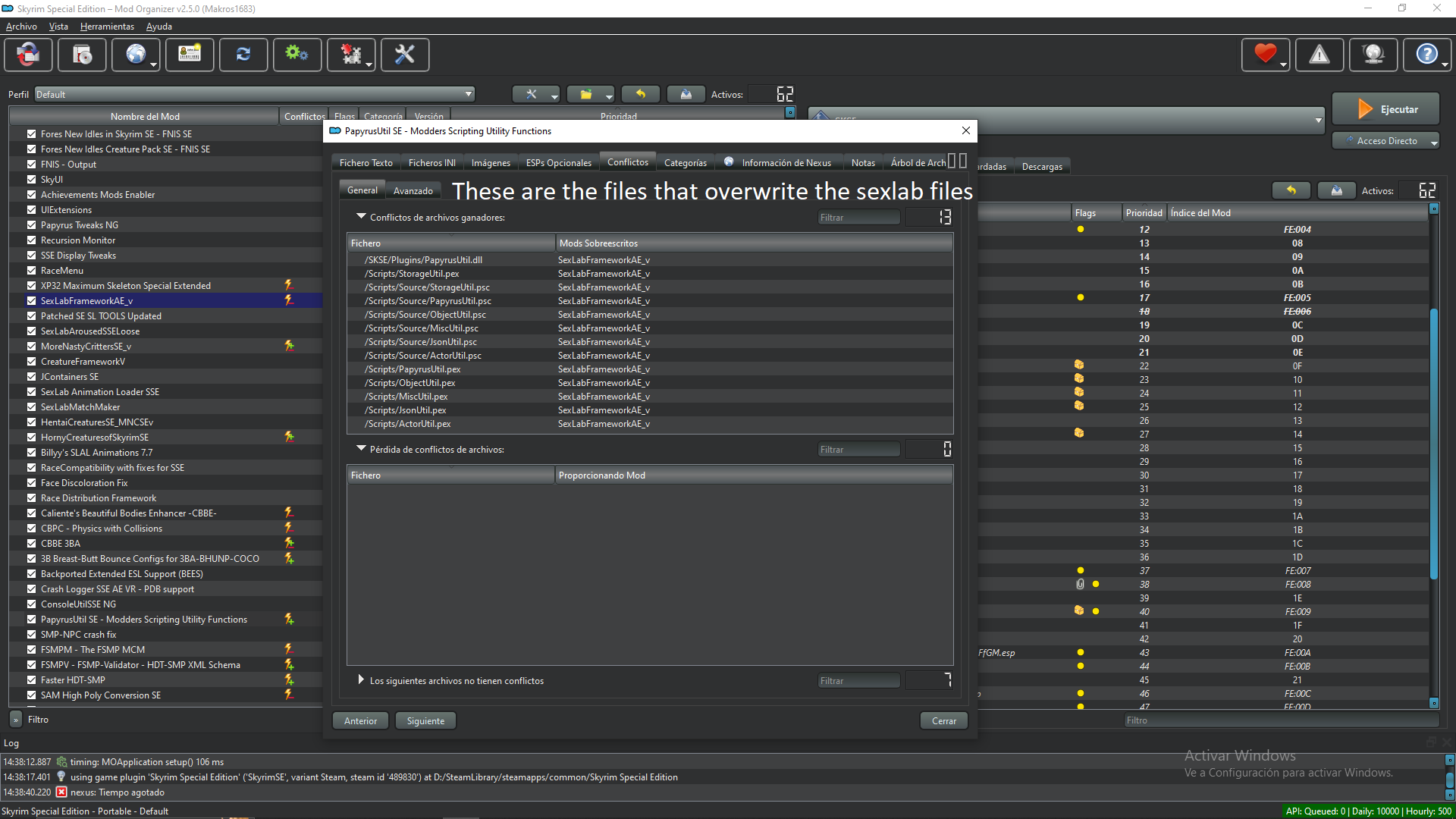Open the Nexus browser globe icon
The image size is (1456, 819).
[136, 55]
